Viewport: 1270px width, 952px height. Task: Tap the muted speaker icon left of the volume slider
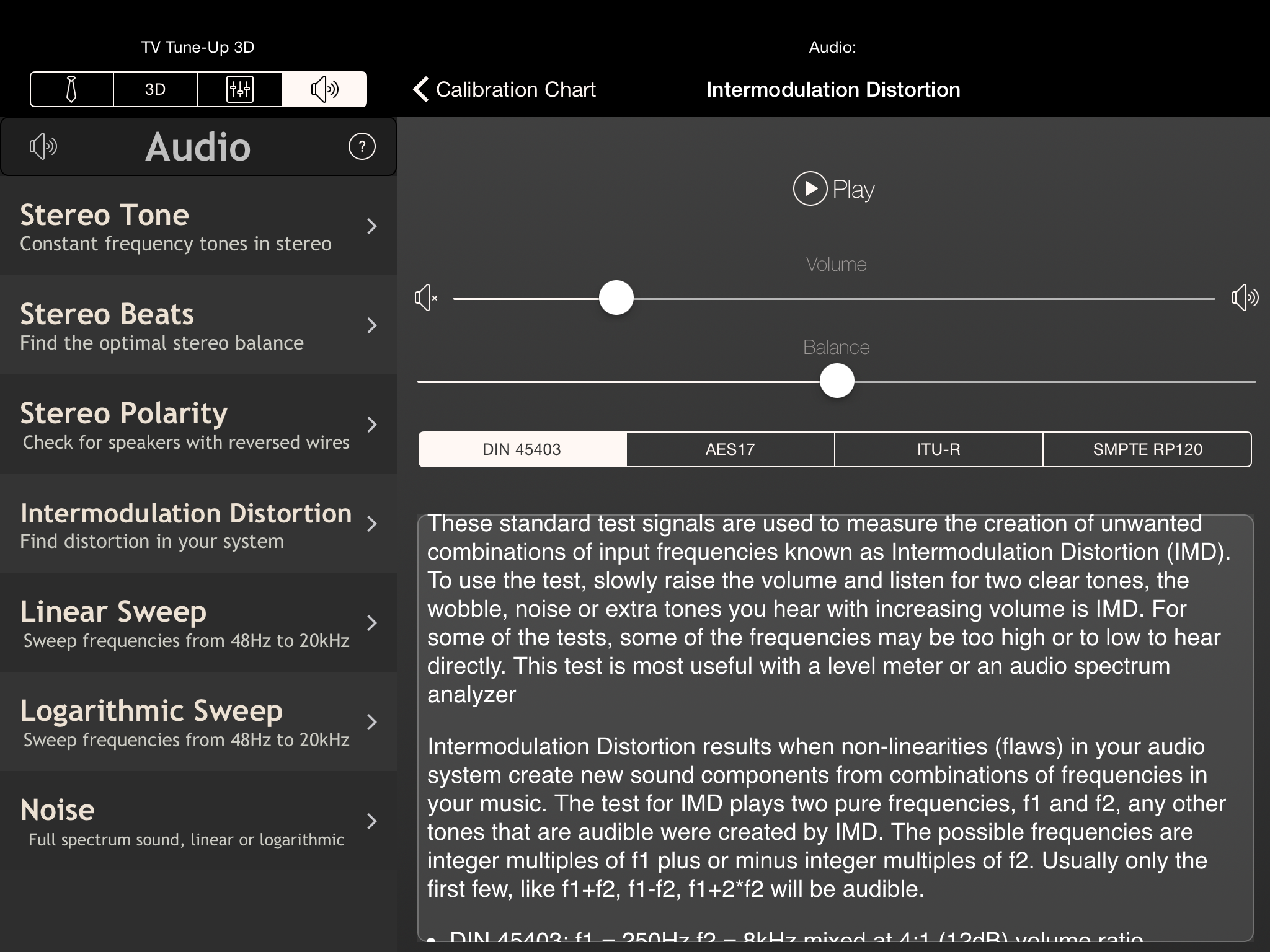point(426,298)
